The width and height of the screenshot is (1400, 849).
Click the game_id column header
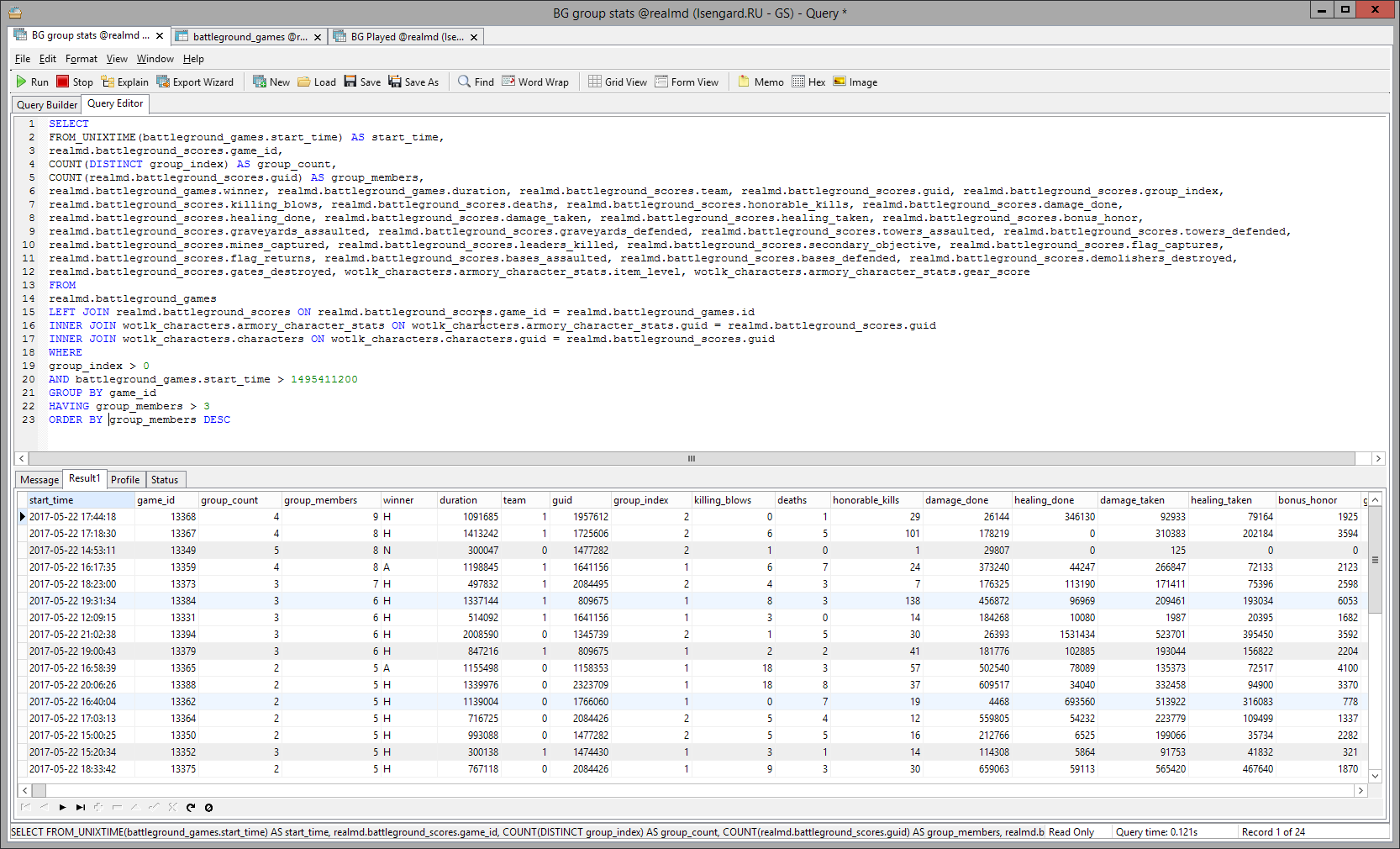coord(166,500)
